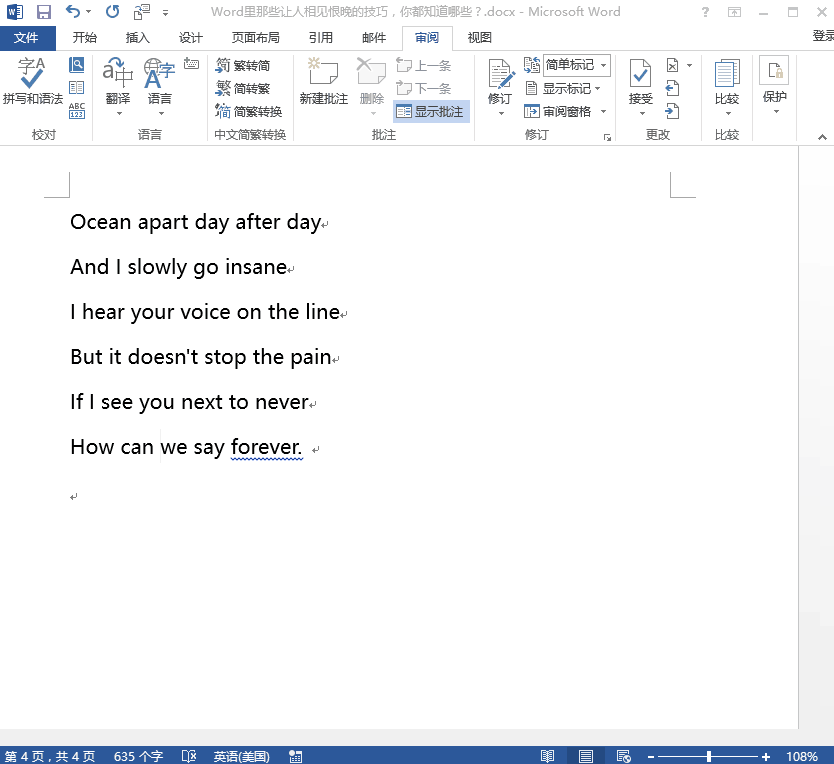Viewport: 834px width, 764px height.
Task: Click the Save icon in quick access toolbar
Action: click(x=44, y=12)
